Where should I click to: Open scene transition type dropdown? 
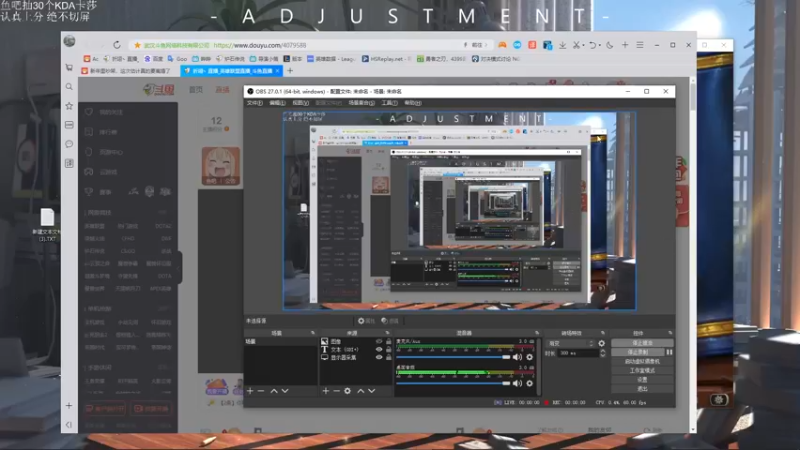[x=570, y=343]
